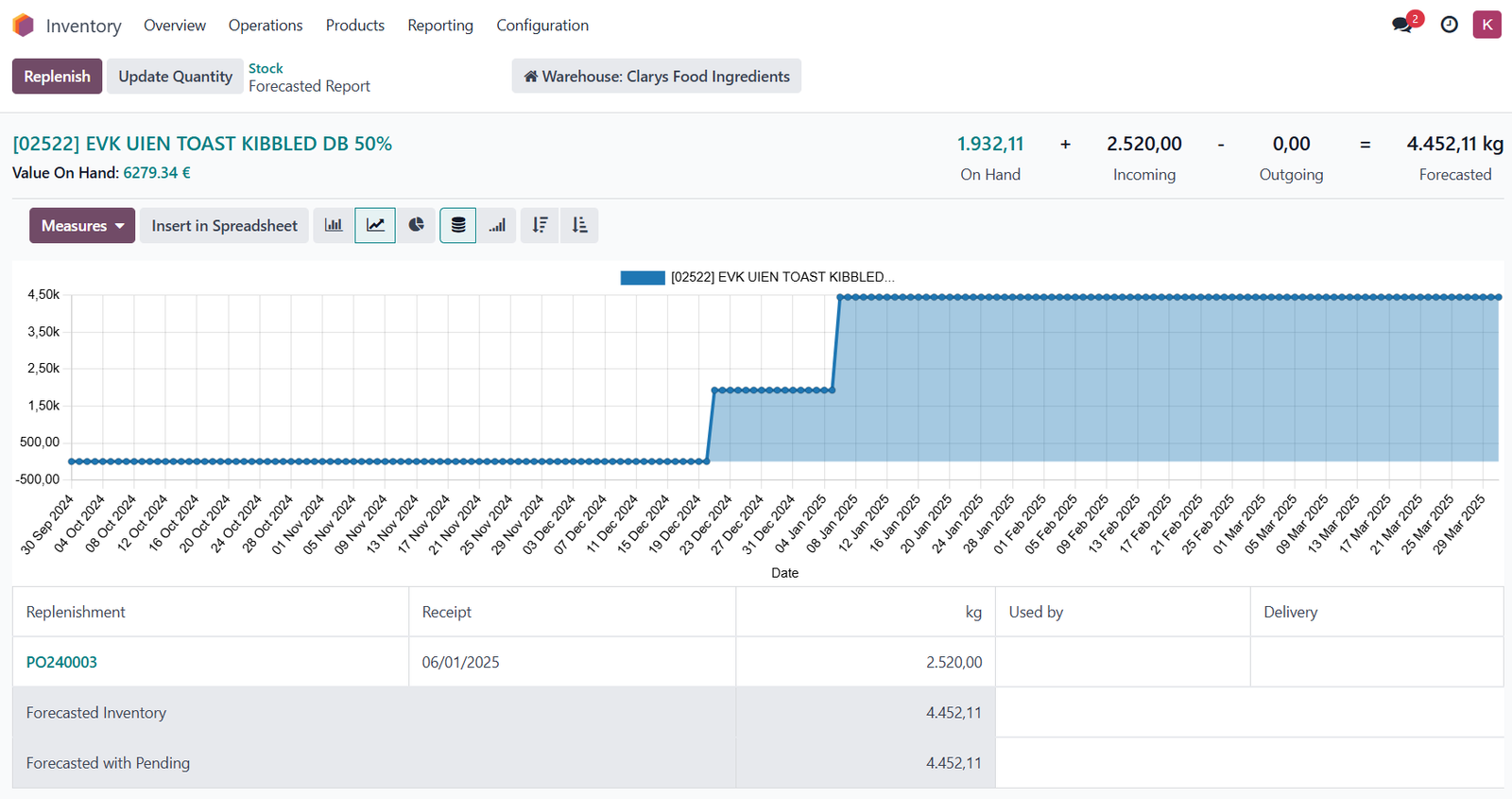Switch to pie chart view

(x=417, y=225)
